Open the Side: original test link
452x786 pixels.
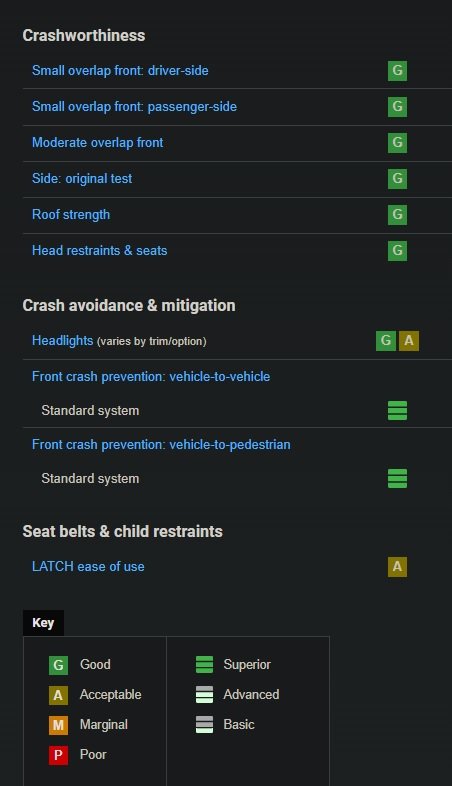pyautogui.click(x=82, y=179)
